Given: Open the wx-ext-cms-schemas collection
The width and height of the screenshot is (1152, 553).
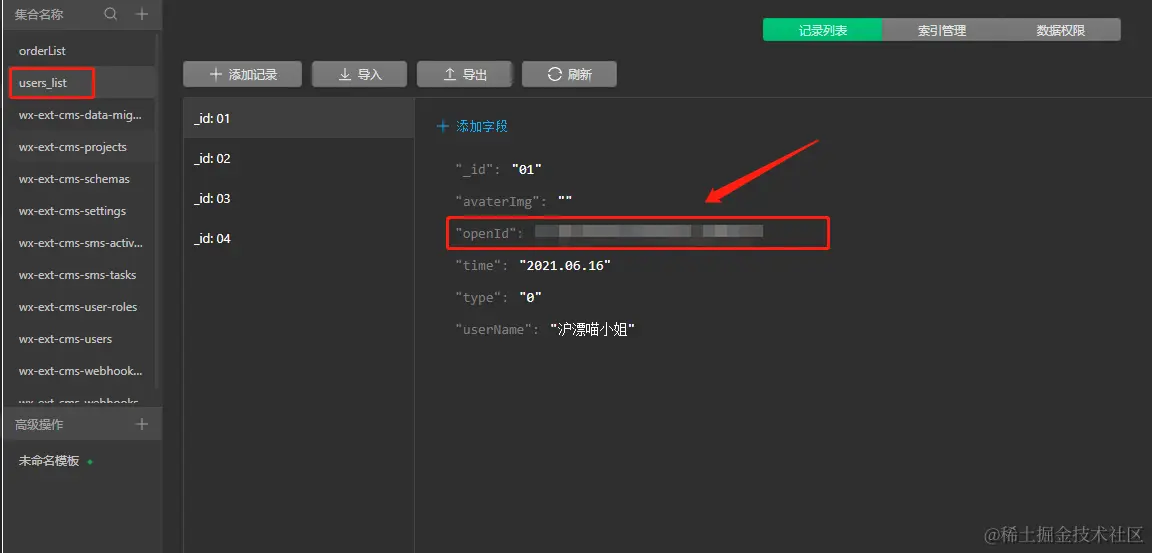Looking at the screenshot, I should click(x=74, y=179).
